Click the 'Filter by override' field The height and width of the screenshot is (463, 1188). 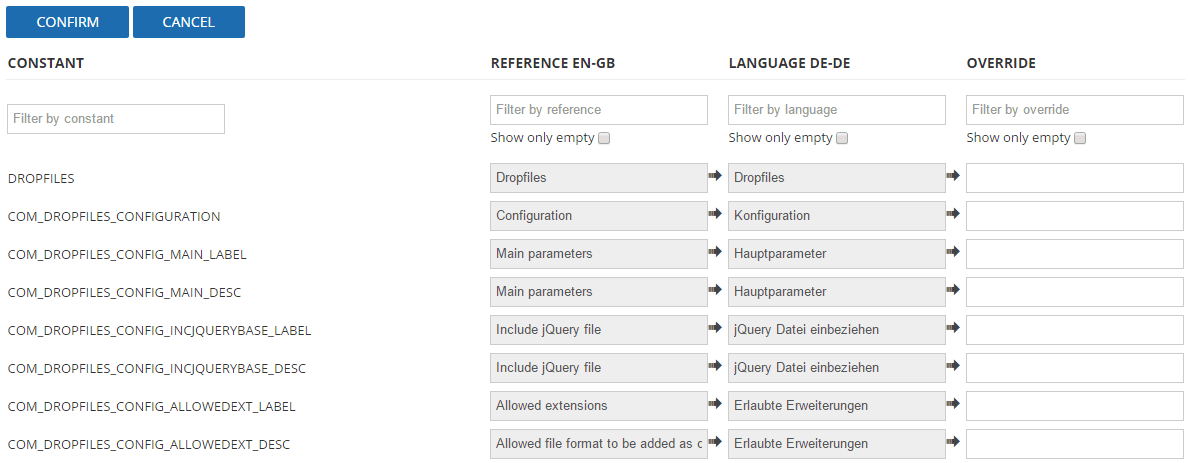(x=1074, y=110)
